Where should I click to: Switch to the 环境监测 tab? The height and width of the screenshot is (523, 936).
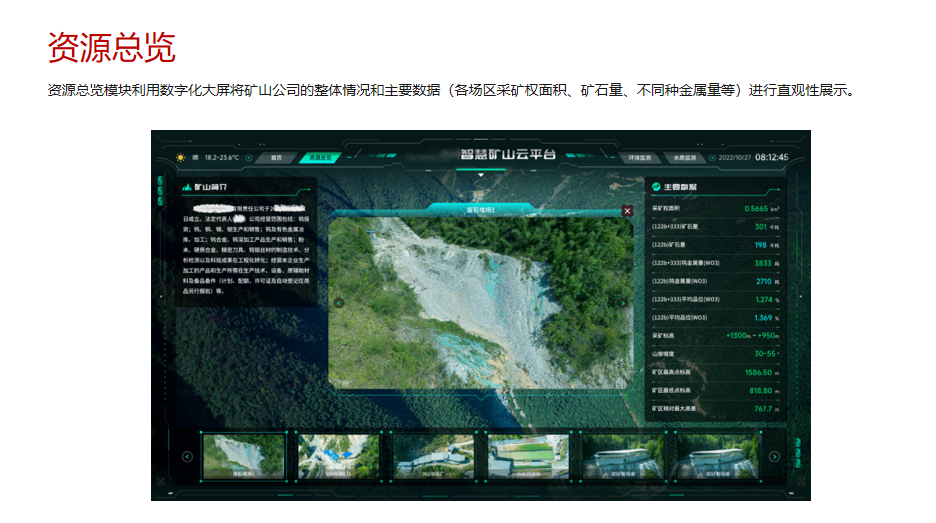pos(640,157)
